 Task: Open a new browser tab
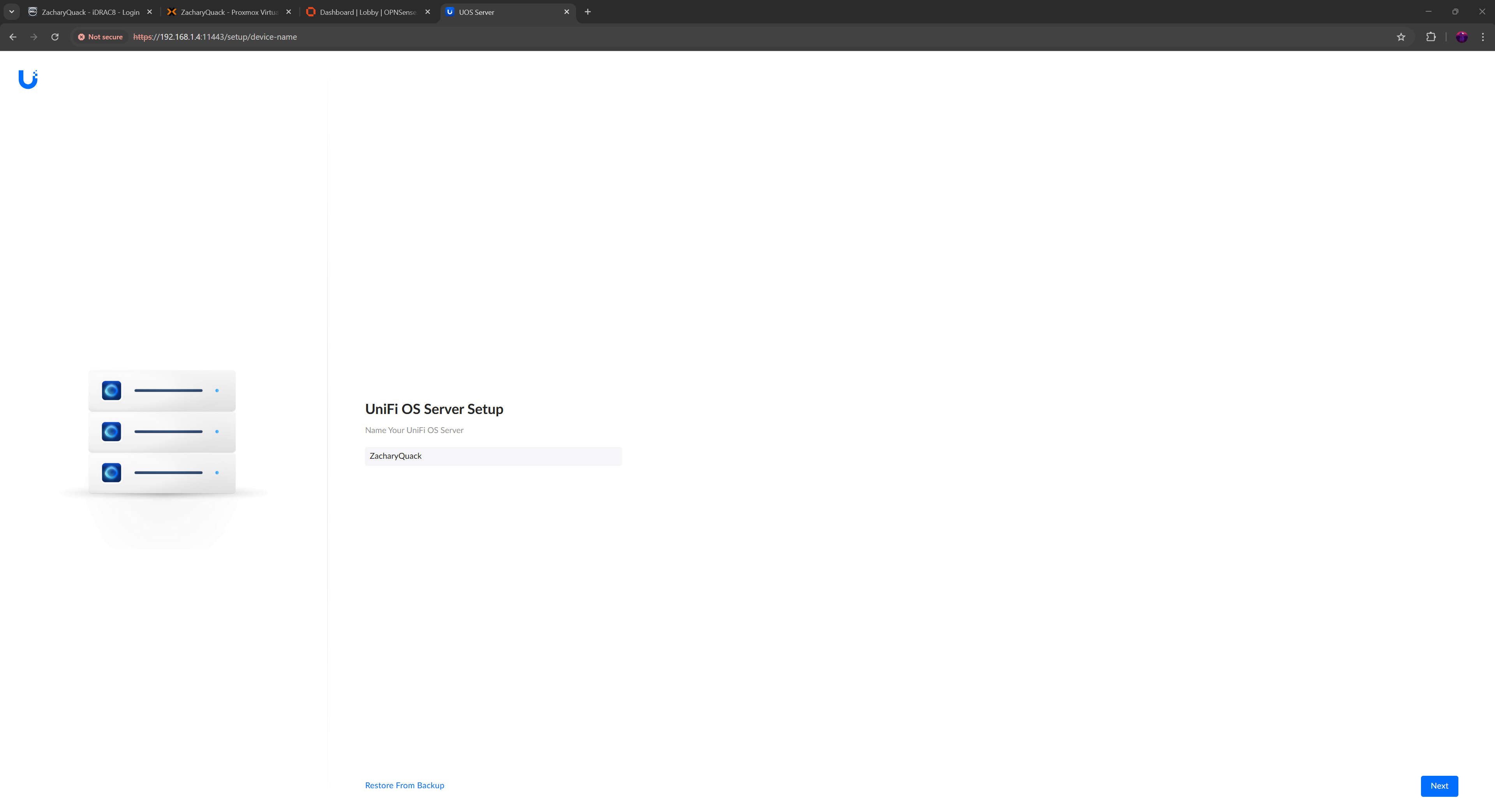pos(587,12)
